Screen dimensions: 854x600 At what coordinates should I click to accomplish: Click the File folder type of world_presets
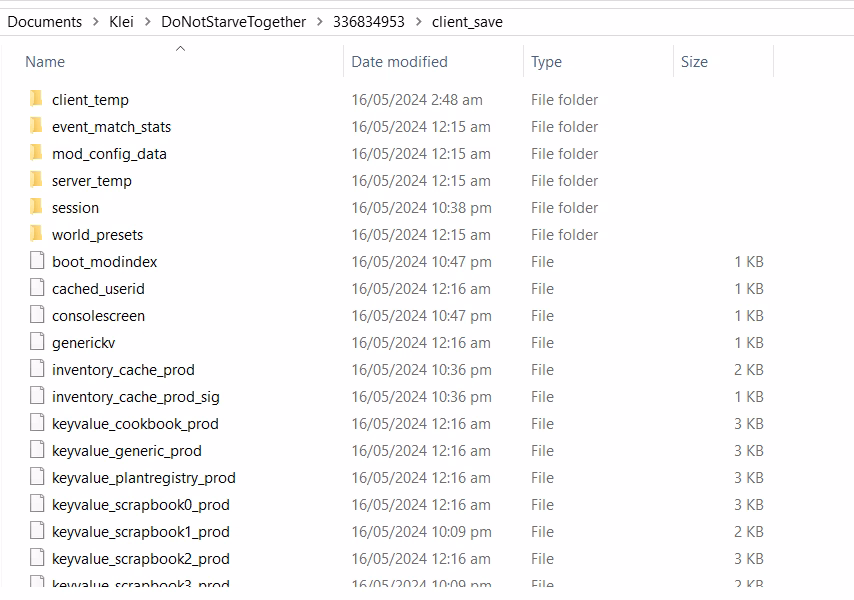(x=564, y=235)
